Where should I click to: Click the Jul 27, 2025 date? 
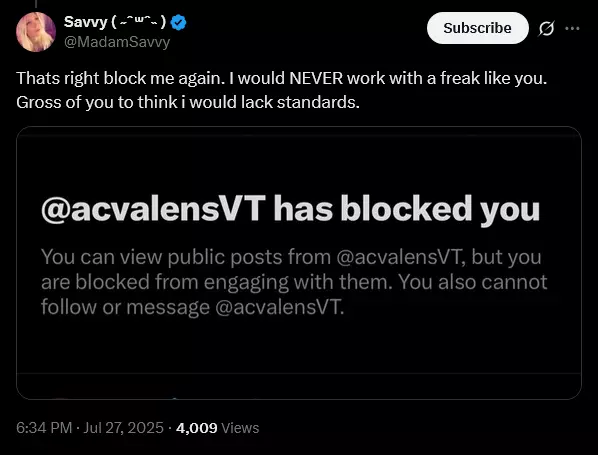[123, 428]
